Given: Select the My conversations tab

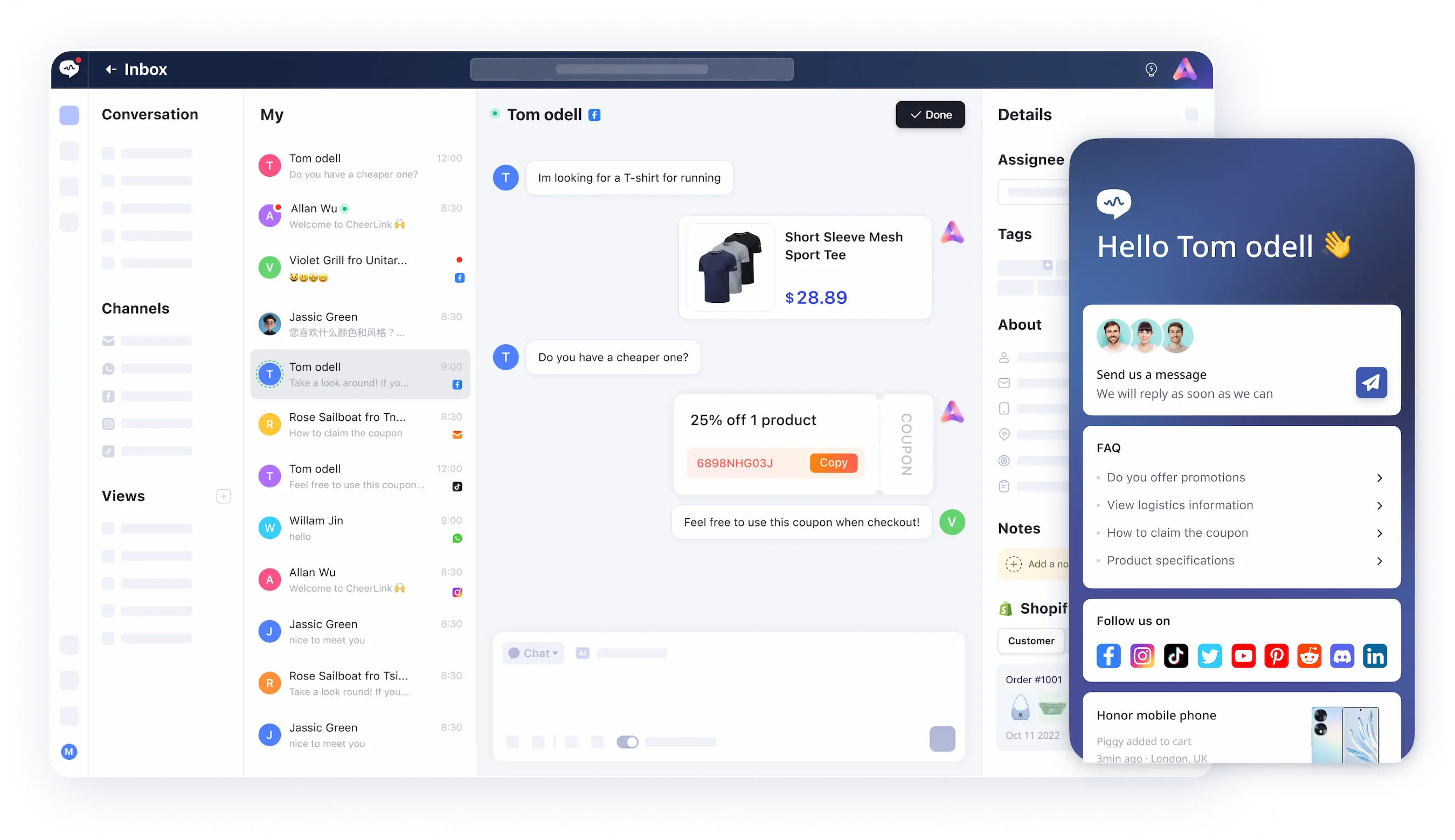Looking at the screenshot, I should (270, 113).
